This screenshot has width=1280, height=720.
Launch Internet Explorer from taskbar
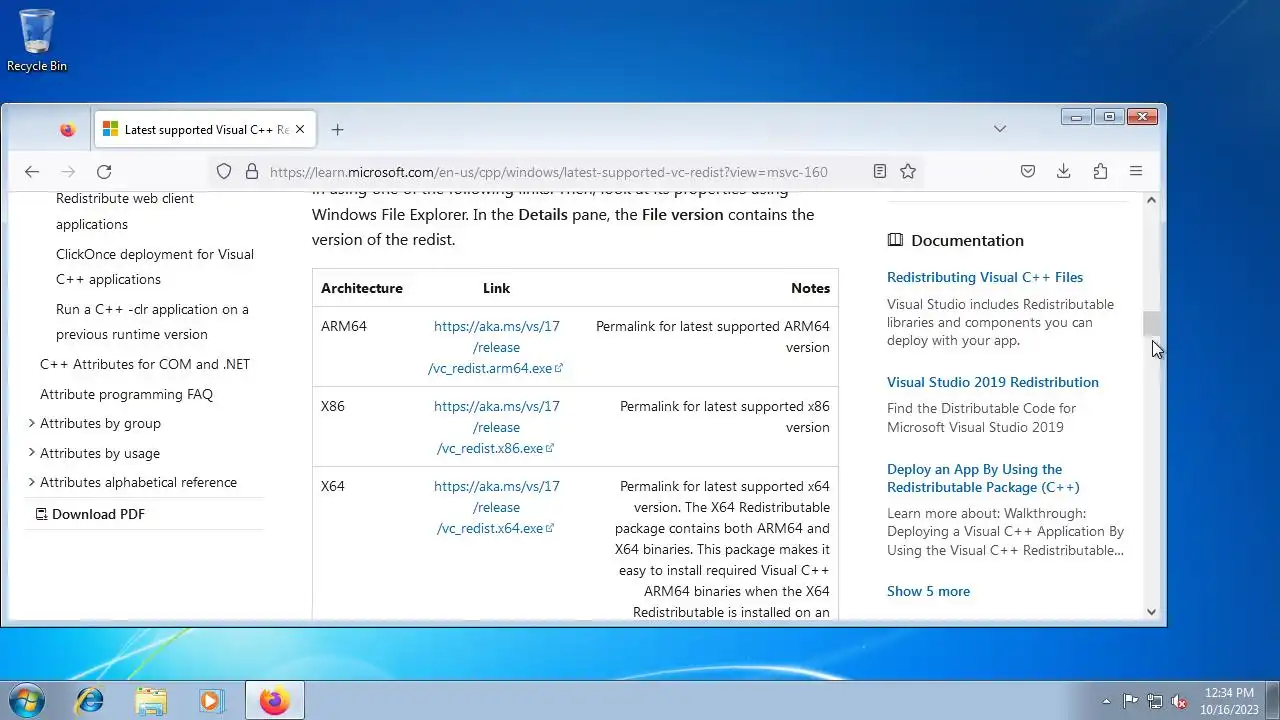tap(90, 700)
